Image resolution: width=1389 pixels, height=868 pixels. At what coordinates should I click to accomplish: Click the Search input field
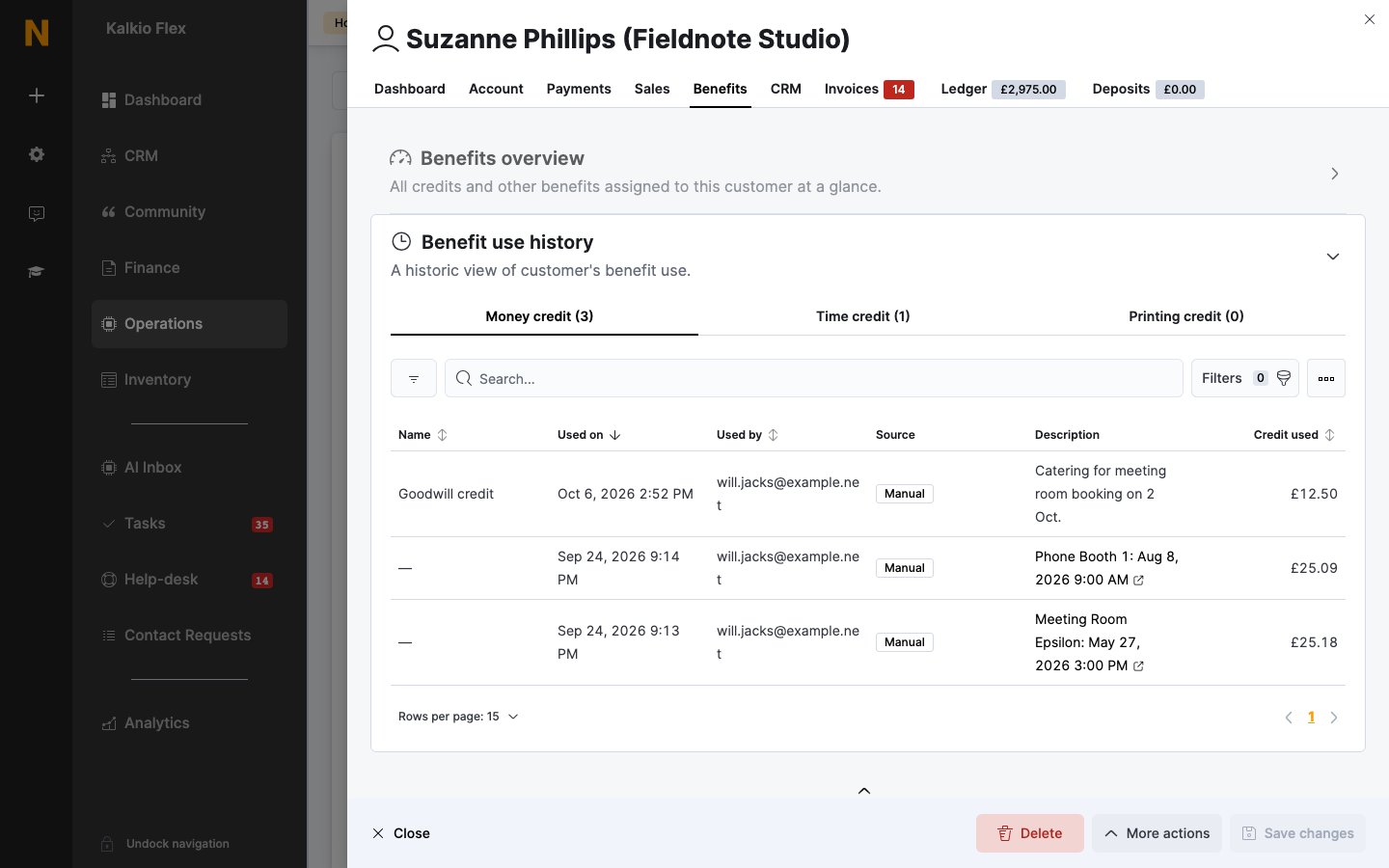814,378
